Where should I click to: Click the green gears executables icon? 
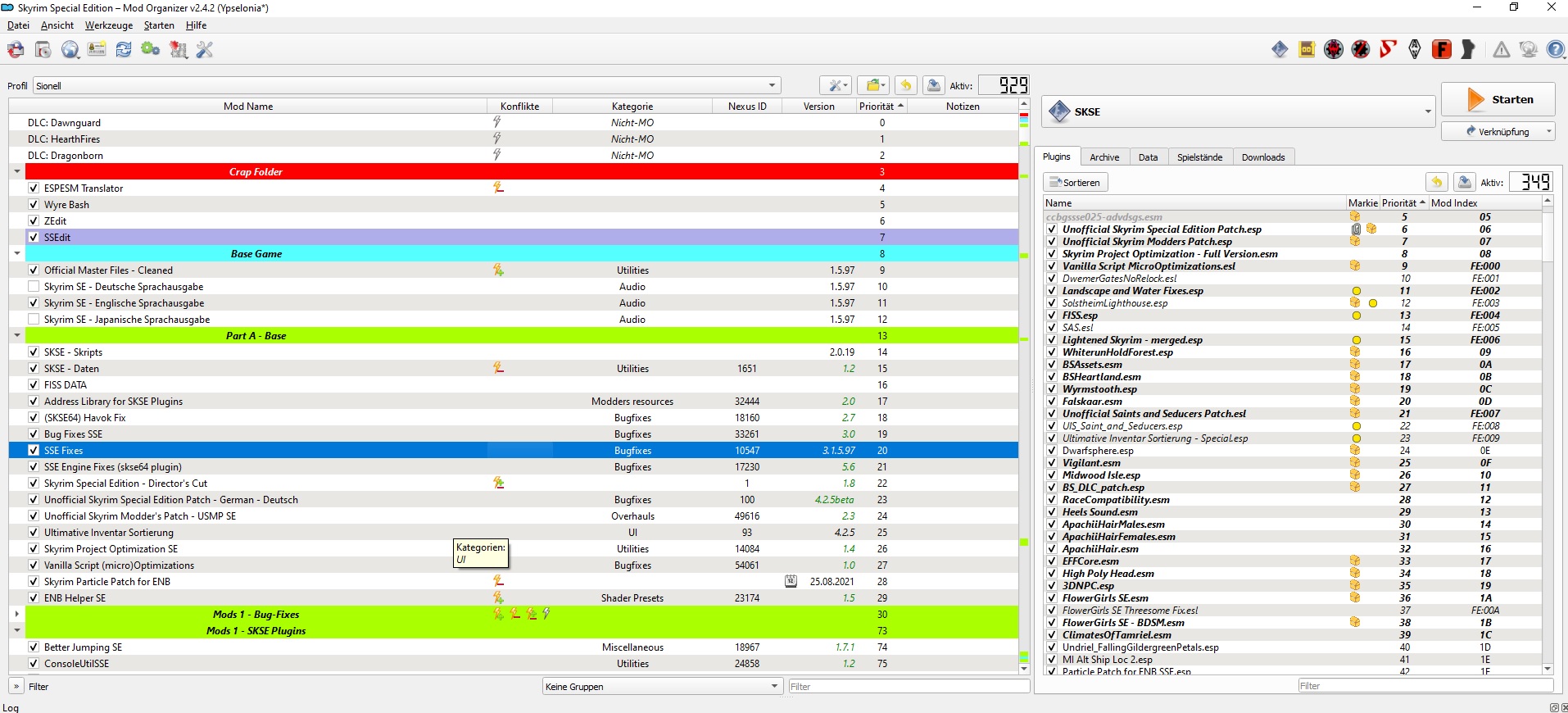151,50
